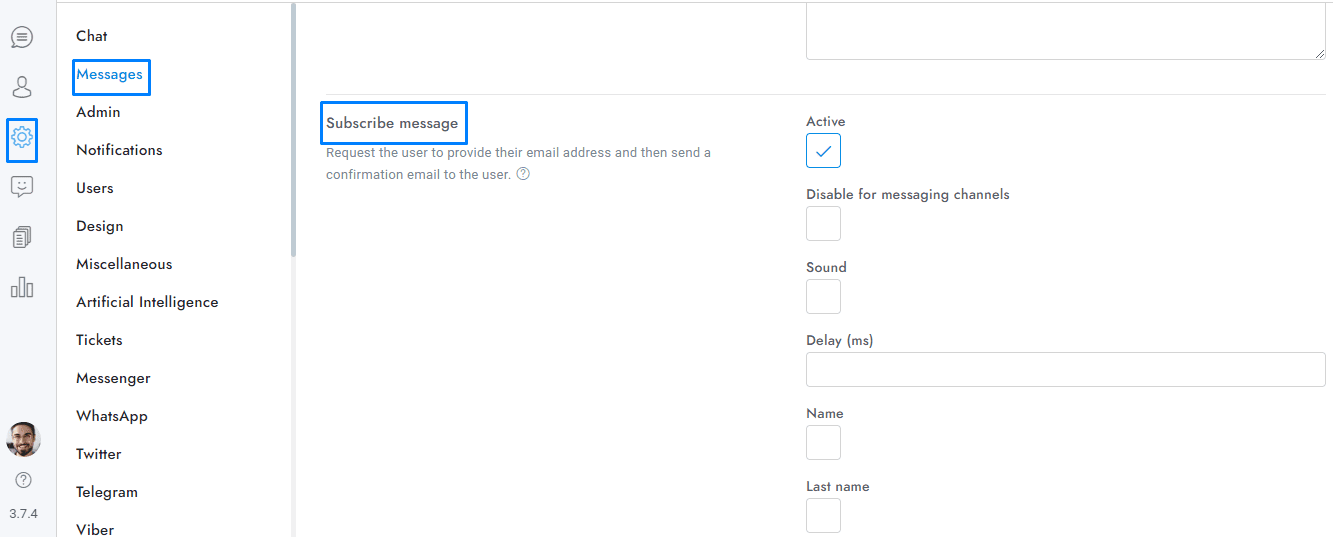
Task: Click the Subscribe message info help icon
Action: coord(523,174)
